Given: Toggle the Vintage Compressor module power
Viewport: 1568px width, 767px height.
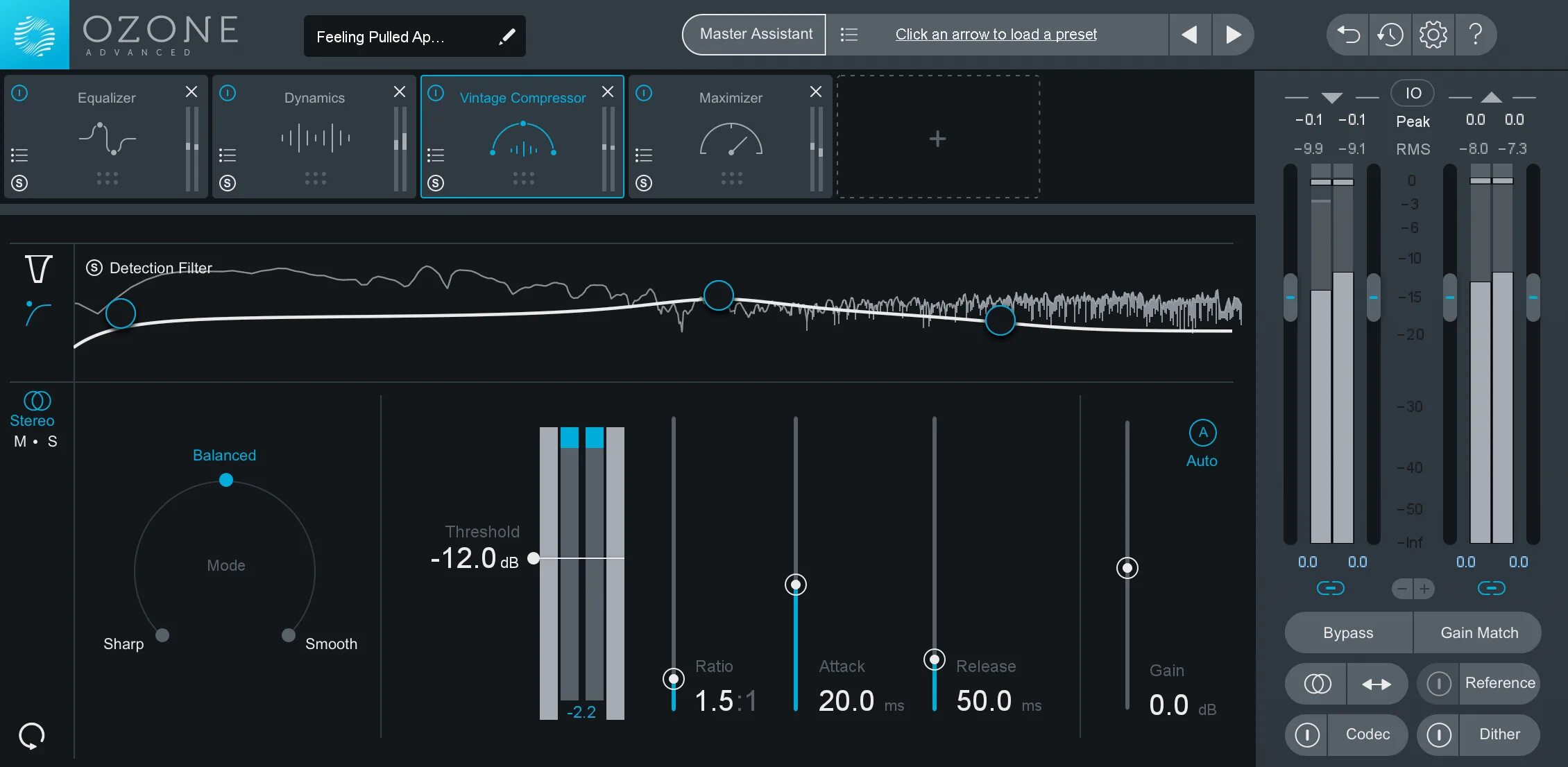Looking at the screenshot, I should [x=436, y=93].
